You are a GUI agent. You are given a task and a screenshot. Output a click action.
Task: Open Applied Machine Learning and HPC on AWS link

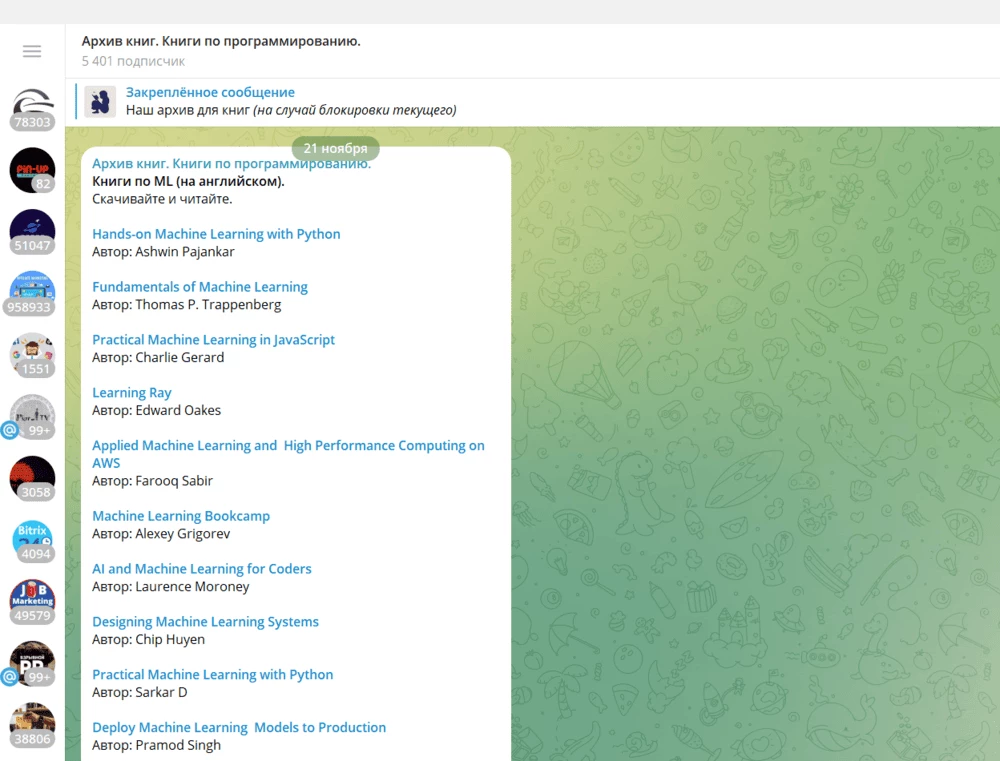pos(288,454)
